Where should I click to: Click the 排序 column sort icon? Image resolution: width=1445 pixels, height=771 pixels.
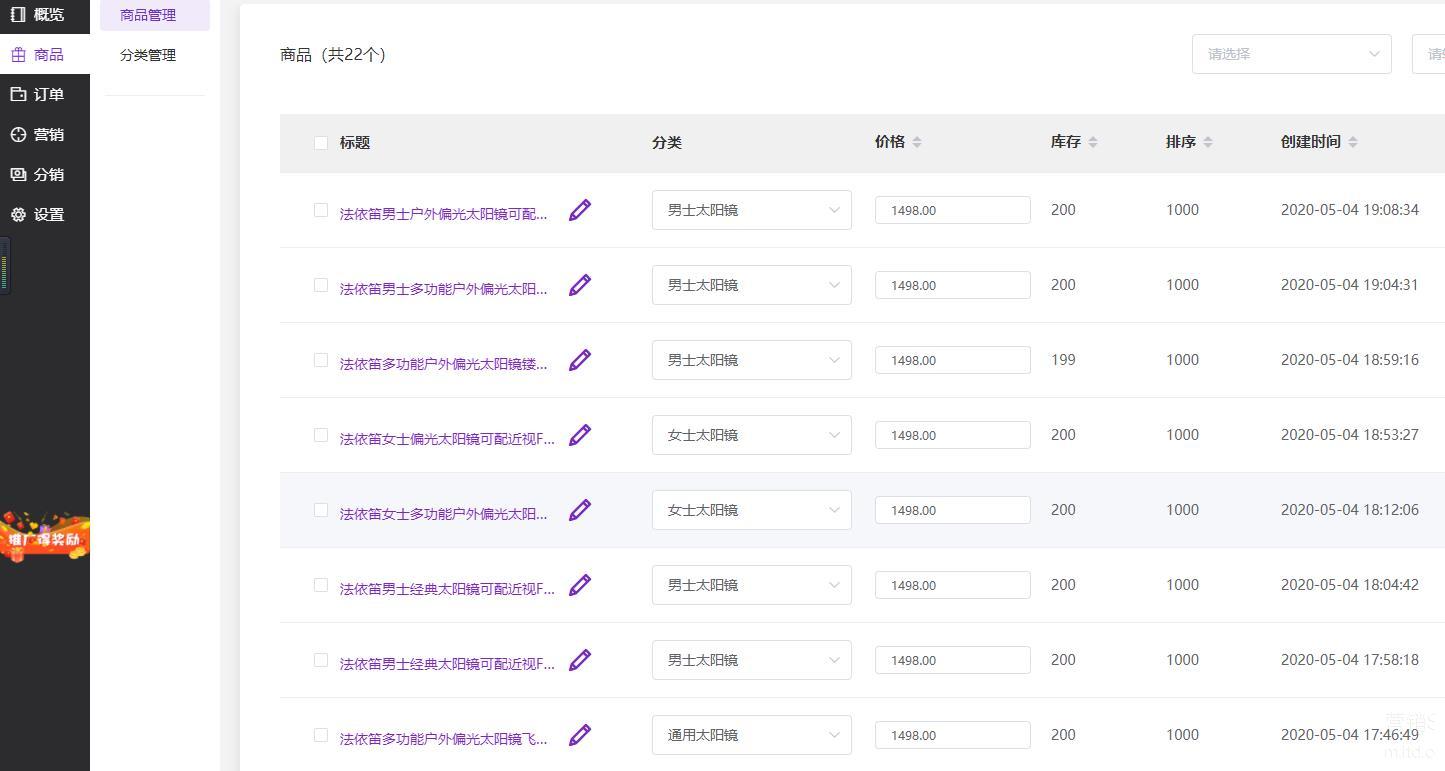(x=1208, y=142)
